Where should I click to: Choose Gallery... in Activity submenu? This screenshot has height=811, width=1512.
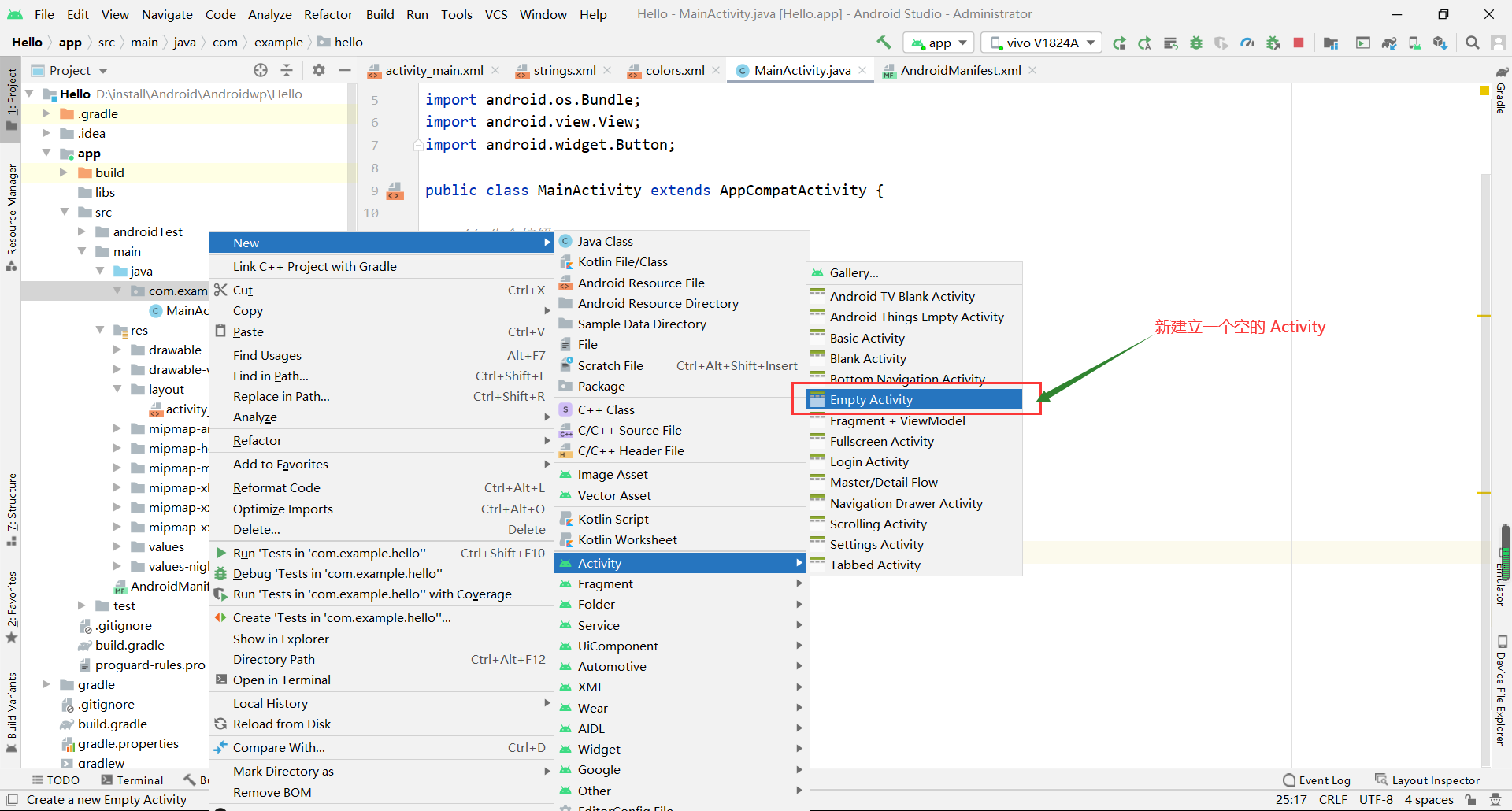tap(915, 273)
